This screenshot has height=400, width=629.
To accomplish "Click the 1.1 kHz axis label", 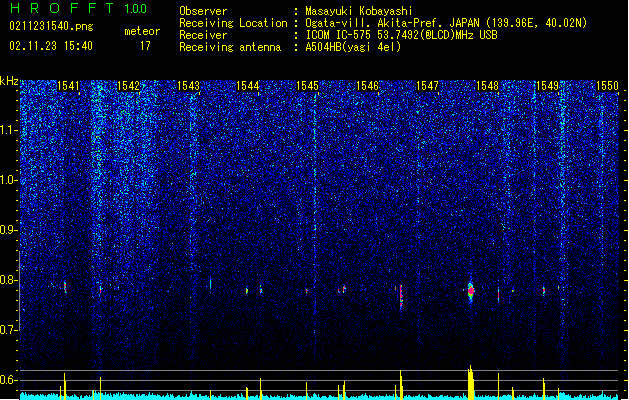I will pos(9,131).
